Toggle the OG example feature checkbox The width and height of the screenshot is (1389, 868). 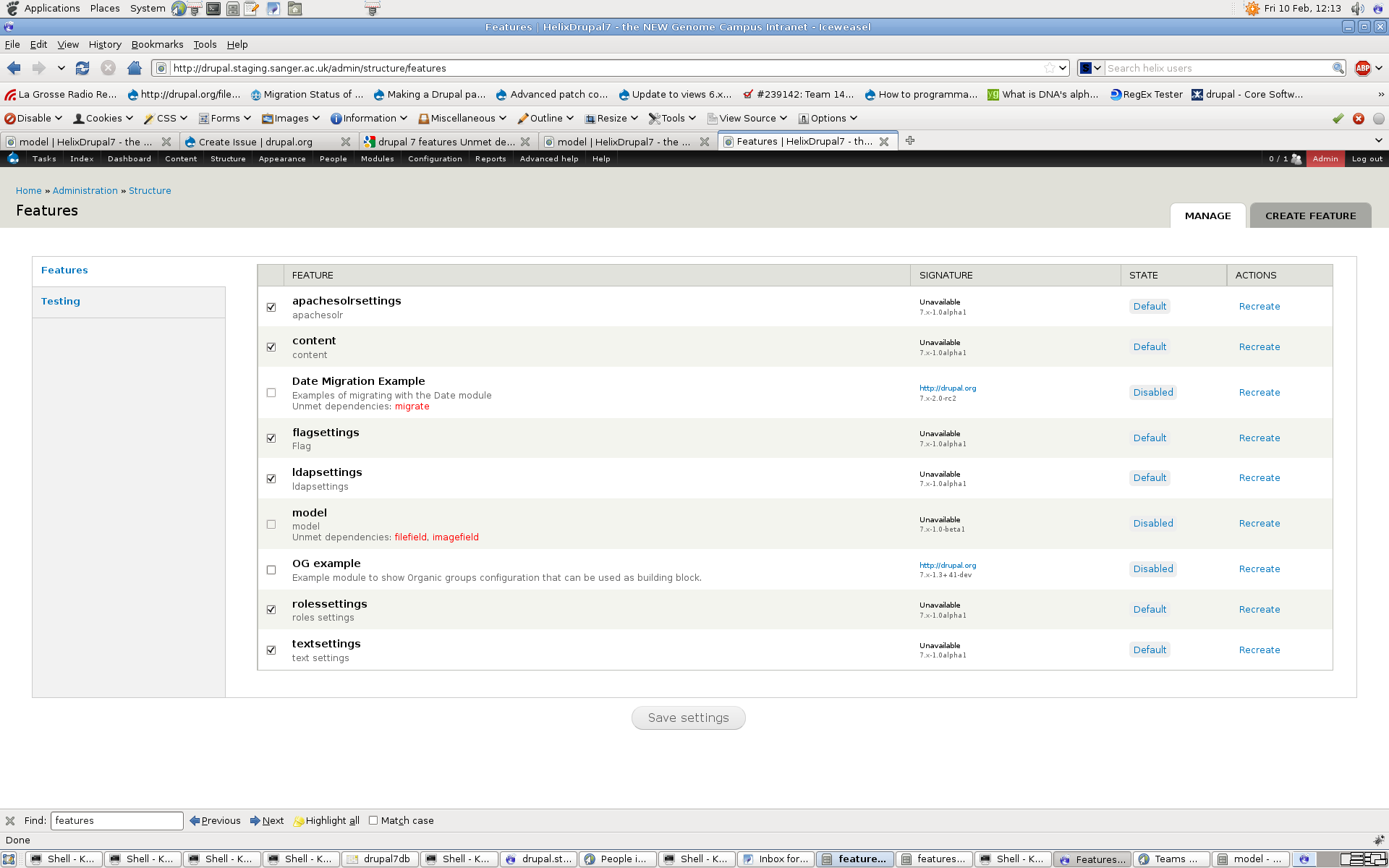[272, 569]
